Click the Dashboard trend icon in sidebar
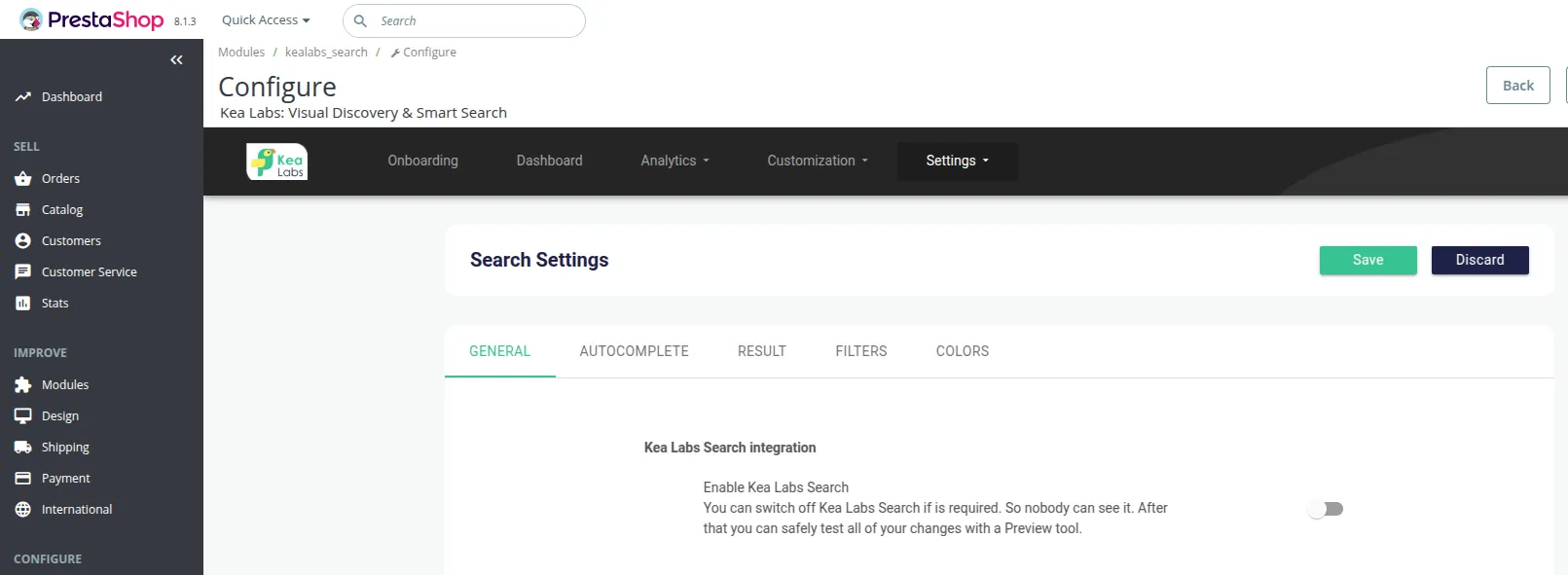1568x575 pixels. click(x=23, y=97)
